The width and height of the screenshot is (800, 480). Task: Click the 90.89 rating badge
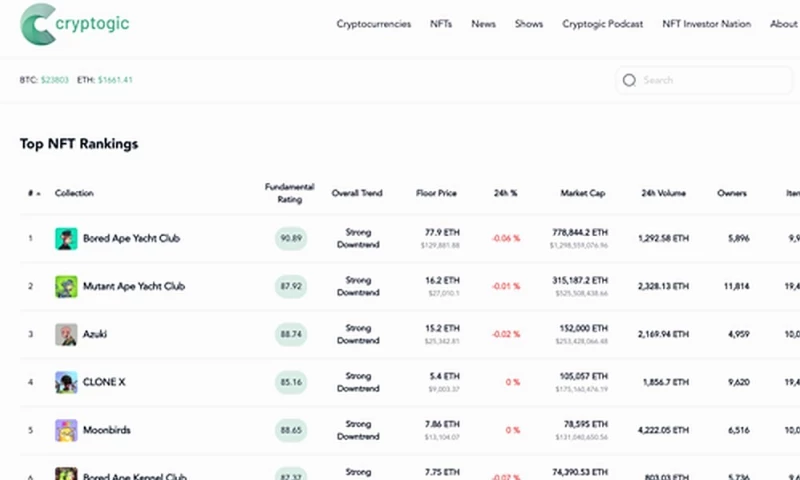tap(291, 238)
